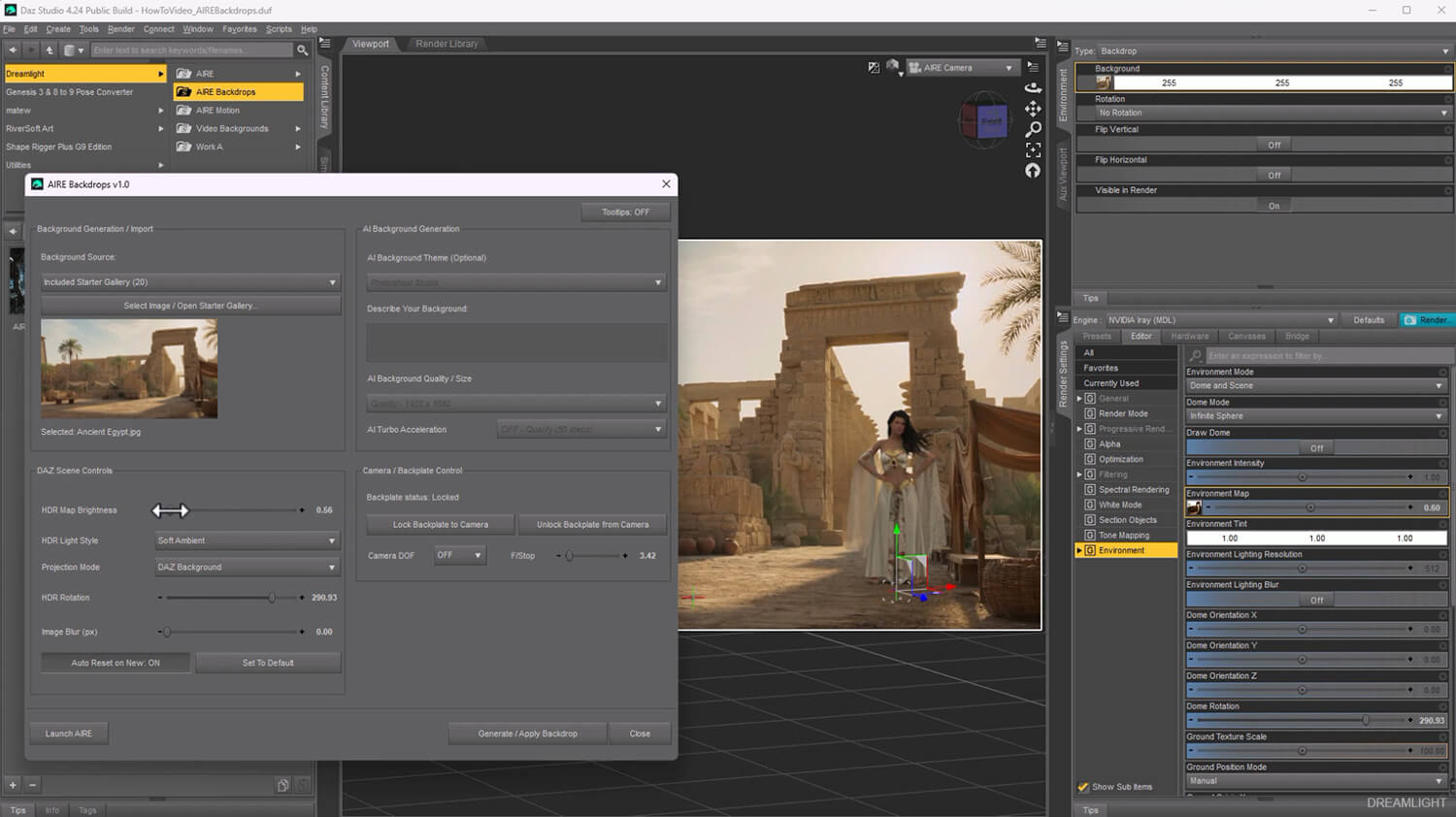The height and width of the screenshot is (817, 1456).
Task: Open the draw style cube icon menu
Action: [x=893, y=67]
